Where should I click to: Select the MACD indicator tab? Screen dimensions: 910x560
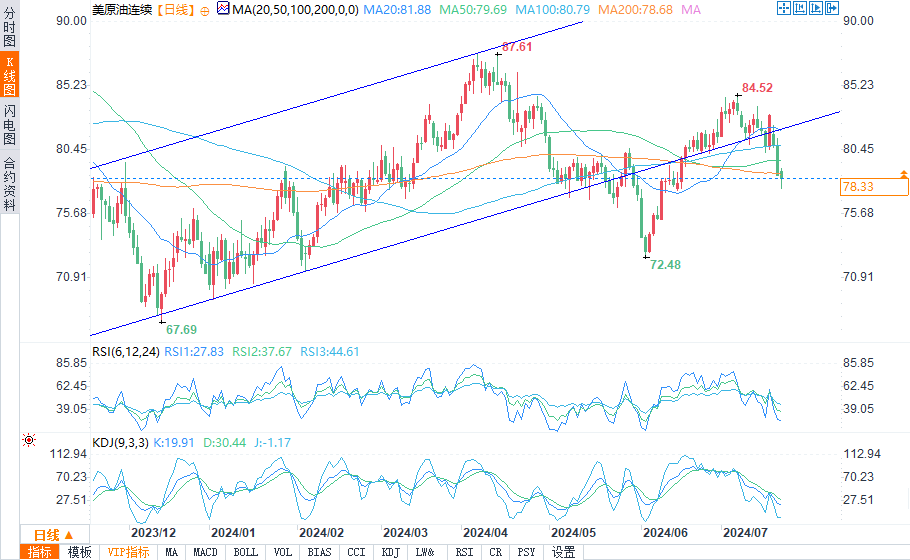pyautogui.click(x=205, y=552)
